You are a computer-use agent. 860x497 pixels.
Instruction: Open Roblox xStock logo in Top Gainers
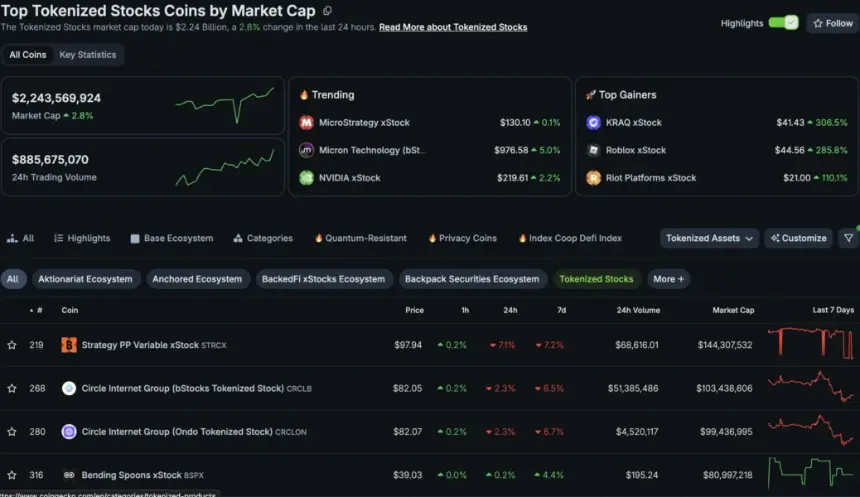(x=593, y=150)
